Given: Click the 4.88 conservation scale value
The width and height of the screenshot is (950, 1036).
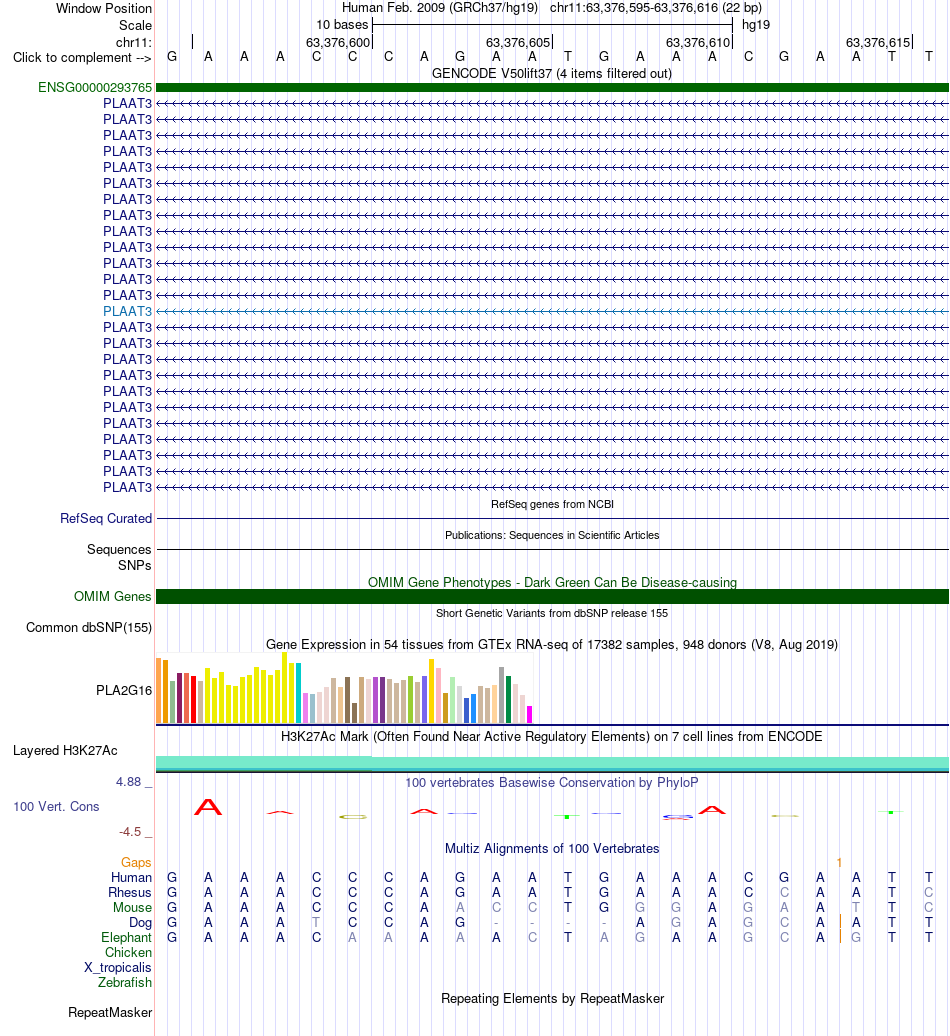Looking at the screenshot, I should (x=128, y=782).
